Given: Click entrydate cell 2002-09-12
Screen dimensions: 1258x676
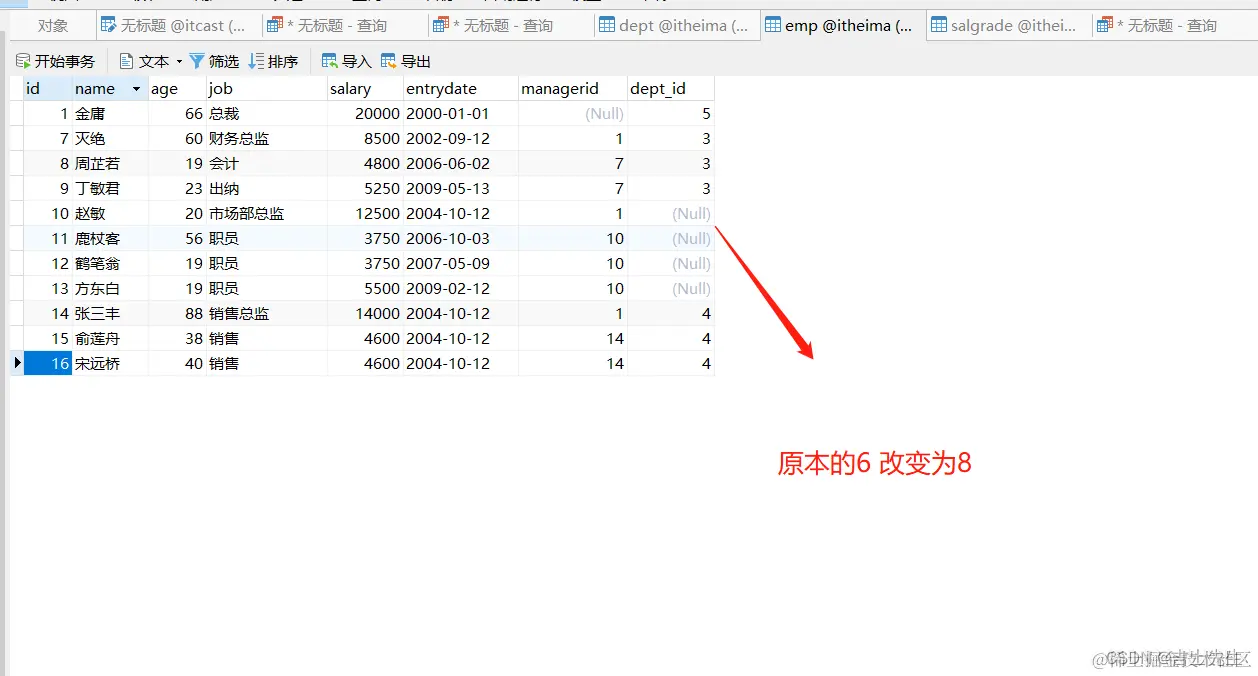Looking at the screenshot, I should pos(461,139).
